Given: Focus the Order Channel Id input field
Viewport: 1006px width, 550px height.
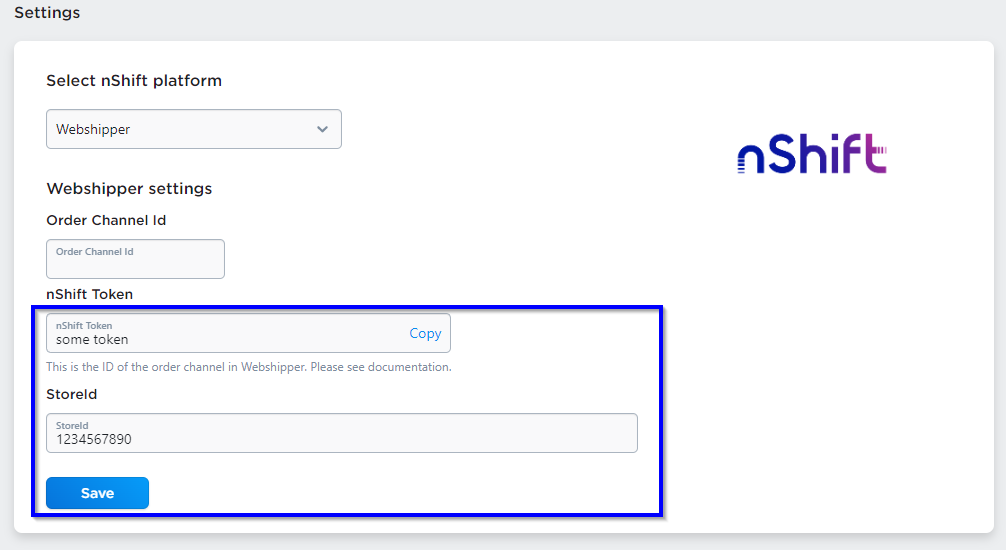Looking at the screenshot, I should 135,259.
